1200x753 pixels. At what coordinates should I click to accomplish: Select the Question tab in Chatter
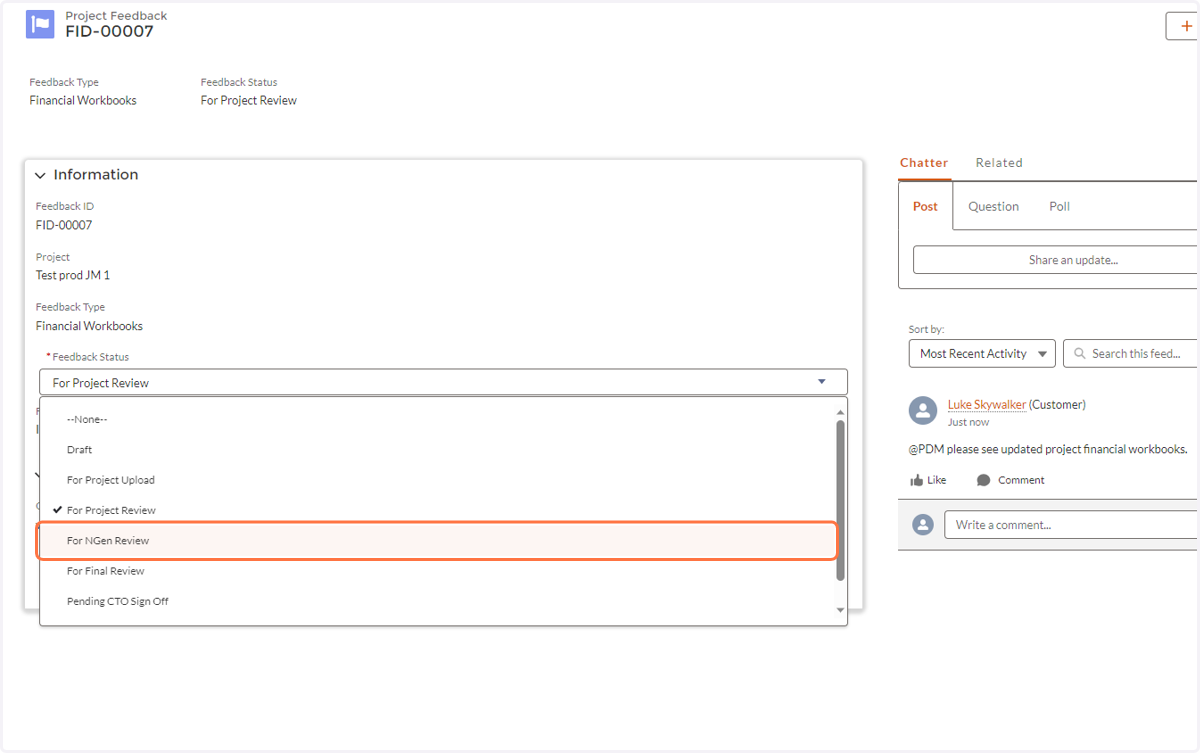click(x=993, y=206)
